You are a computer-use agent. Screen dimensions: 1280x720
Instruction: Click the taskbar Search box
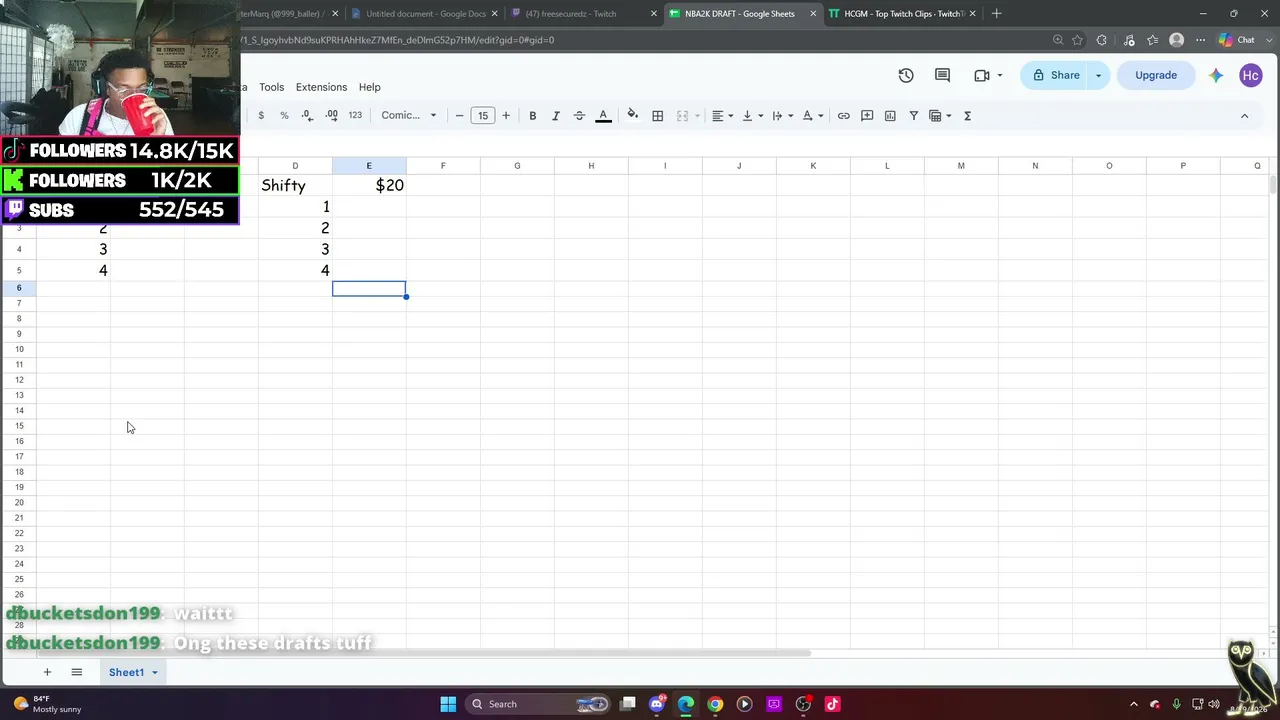(x=540, y=704)
